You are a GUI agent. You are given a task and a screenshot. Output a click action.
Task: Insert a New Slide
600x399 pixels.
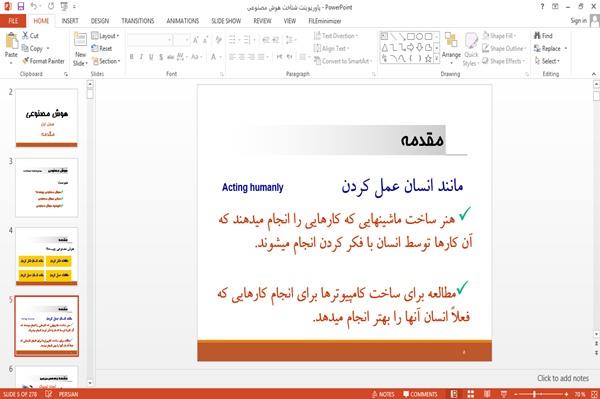click(80, 50)
